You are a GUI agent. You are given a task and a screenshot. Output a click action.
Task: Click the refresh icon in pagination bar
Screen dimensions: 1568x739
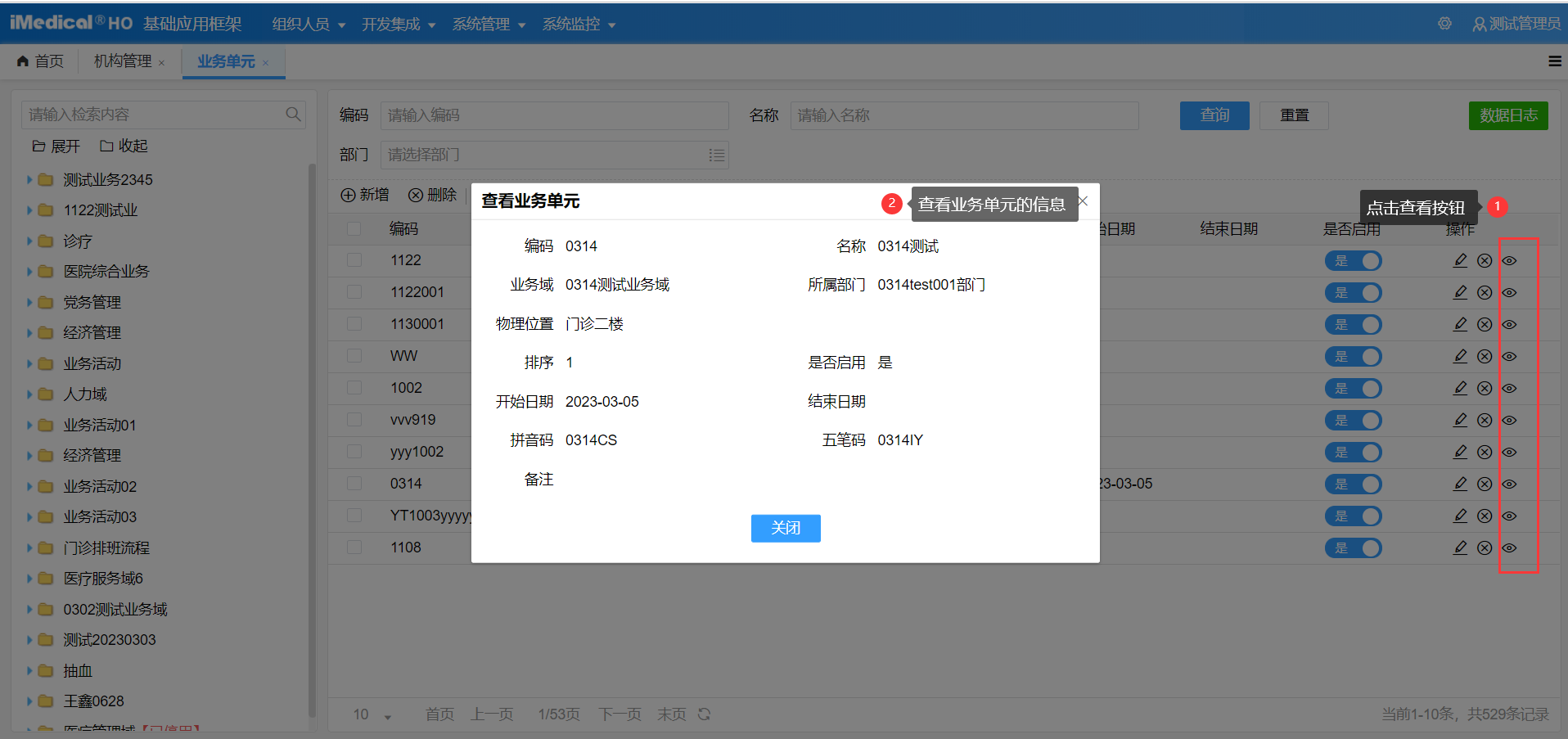(704, 714)
